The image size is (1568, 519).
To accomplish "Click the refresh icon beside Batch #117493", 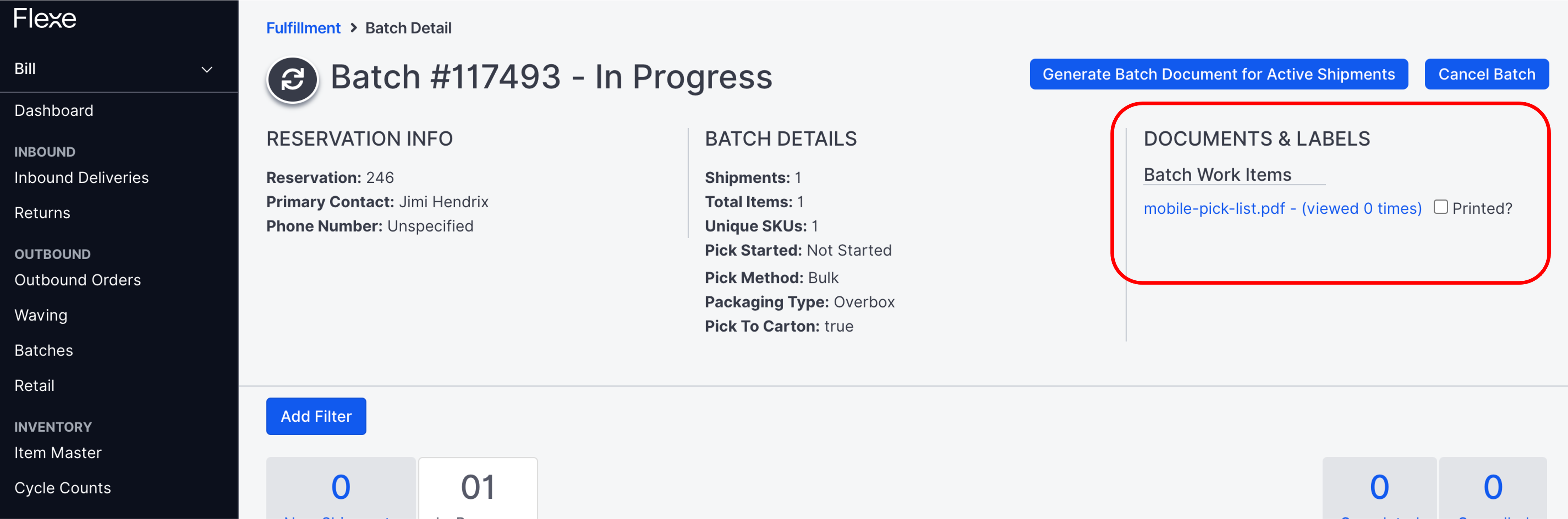I will click(292, 79).
